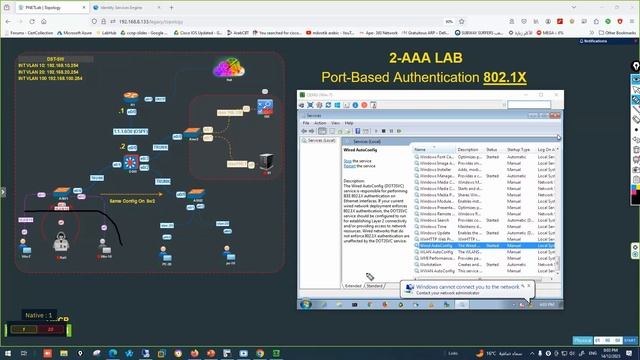The height and width of the screenshot is (360, 640).
Task: Click the START button at bottom right
Action: 630,340
